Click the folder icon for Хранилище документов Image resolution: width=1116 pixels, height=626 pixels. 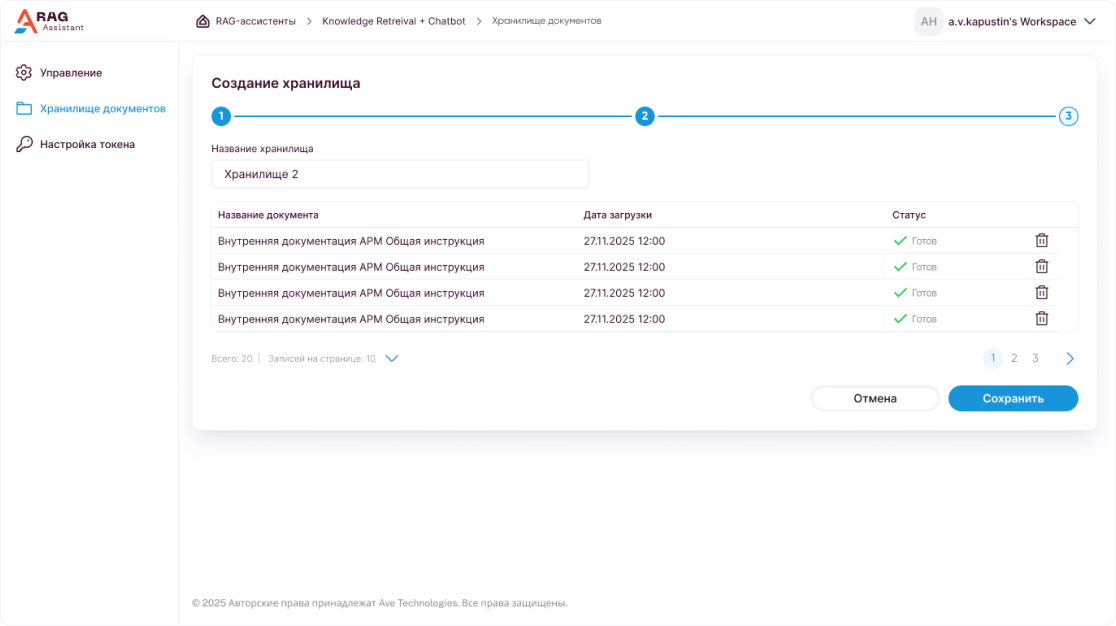pyautogui.click(x=24, y=109)
